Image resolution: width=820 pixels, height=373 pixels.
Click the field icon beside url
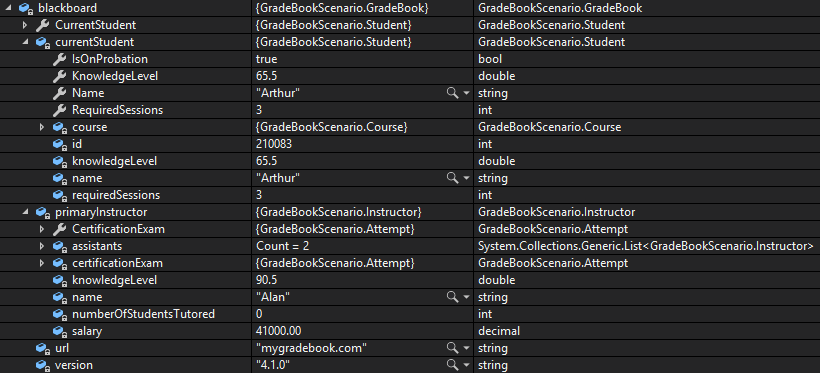(42, 348)
